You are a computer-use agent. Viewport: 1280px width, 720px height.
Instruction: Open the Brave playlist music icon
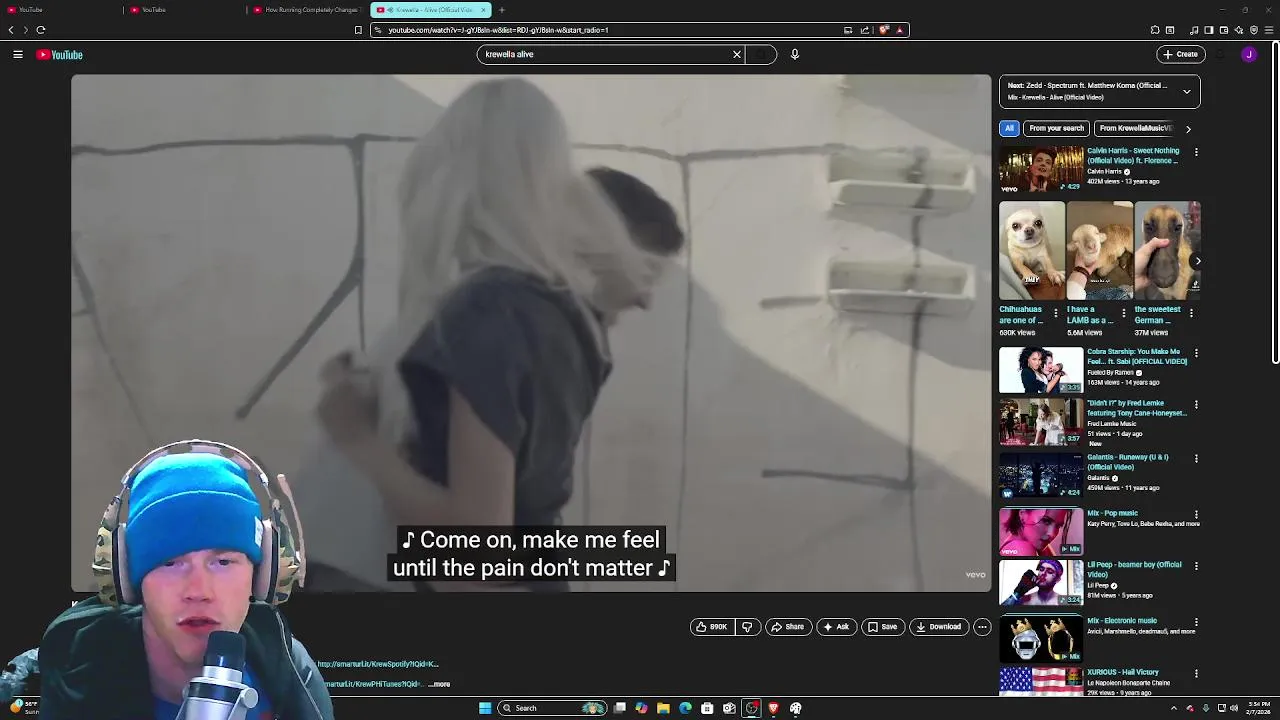(1194, 30)
